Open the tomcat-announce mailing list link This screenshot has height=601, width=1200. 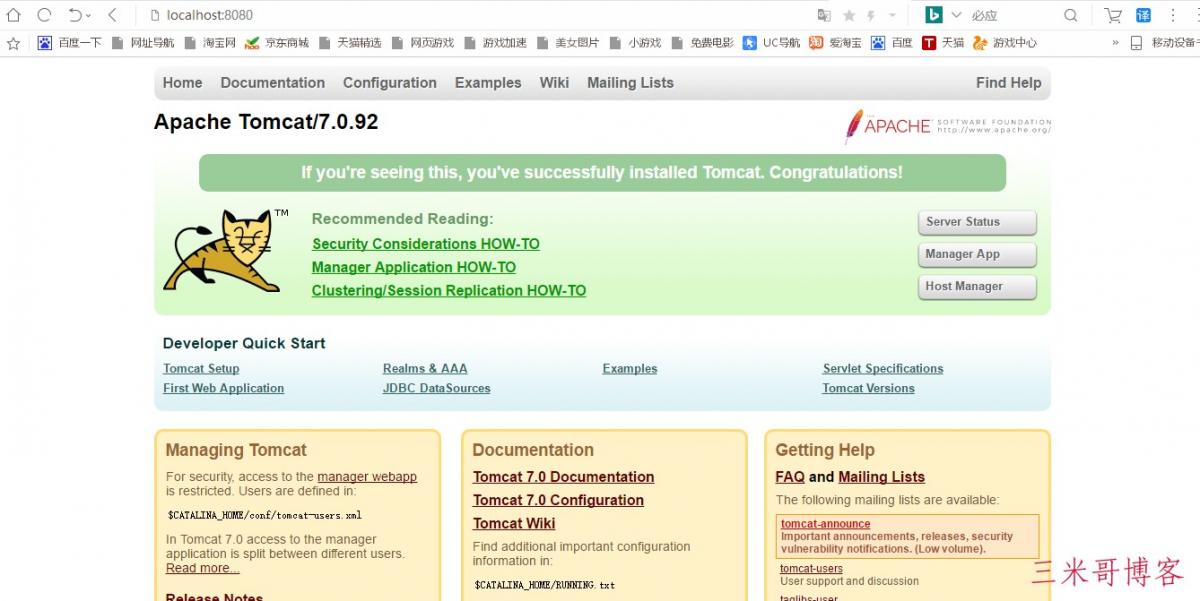point(826,524)
